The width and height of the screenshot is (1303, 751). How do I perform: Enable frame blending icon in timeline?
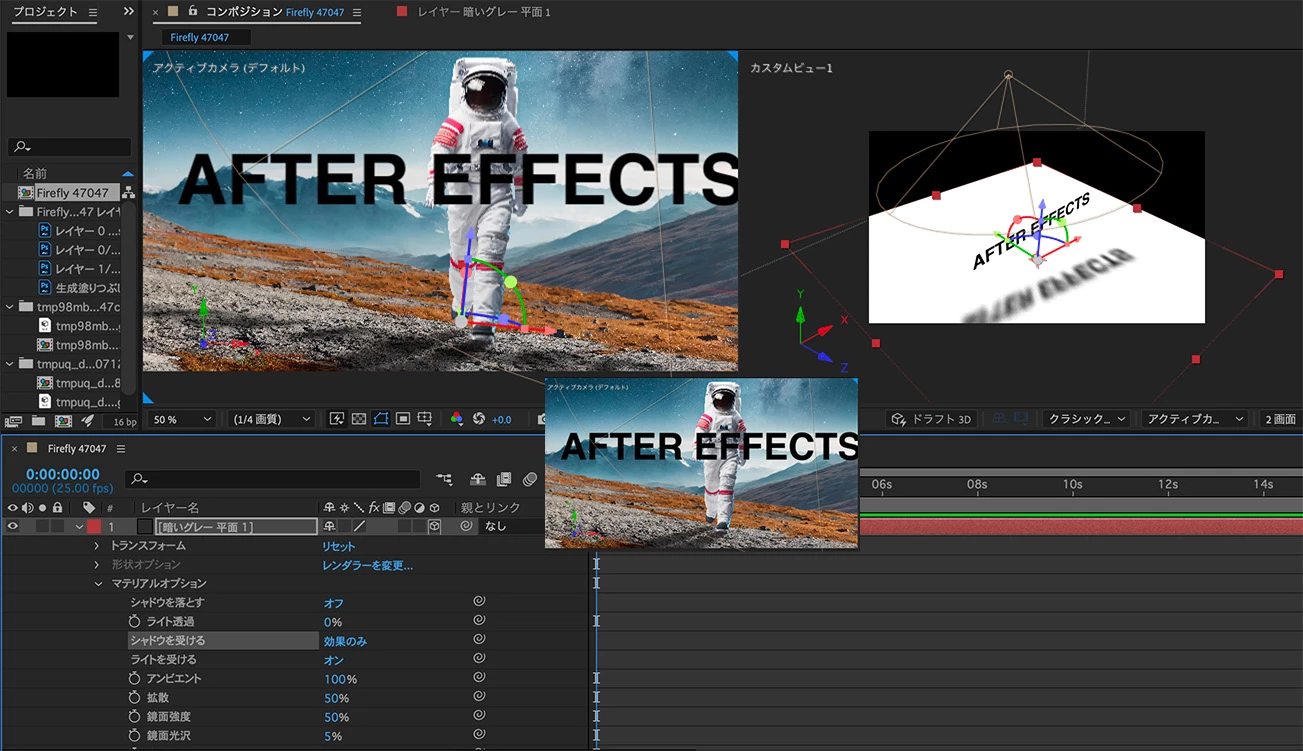504,480
